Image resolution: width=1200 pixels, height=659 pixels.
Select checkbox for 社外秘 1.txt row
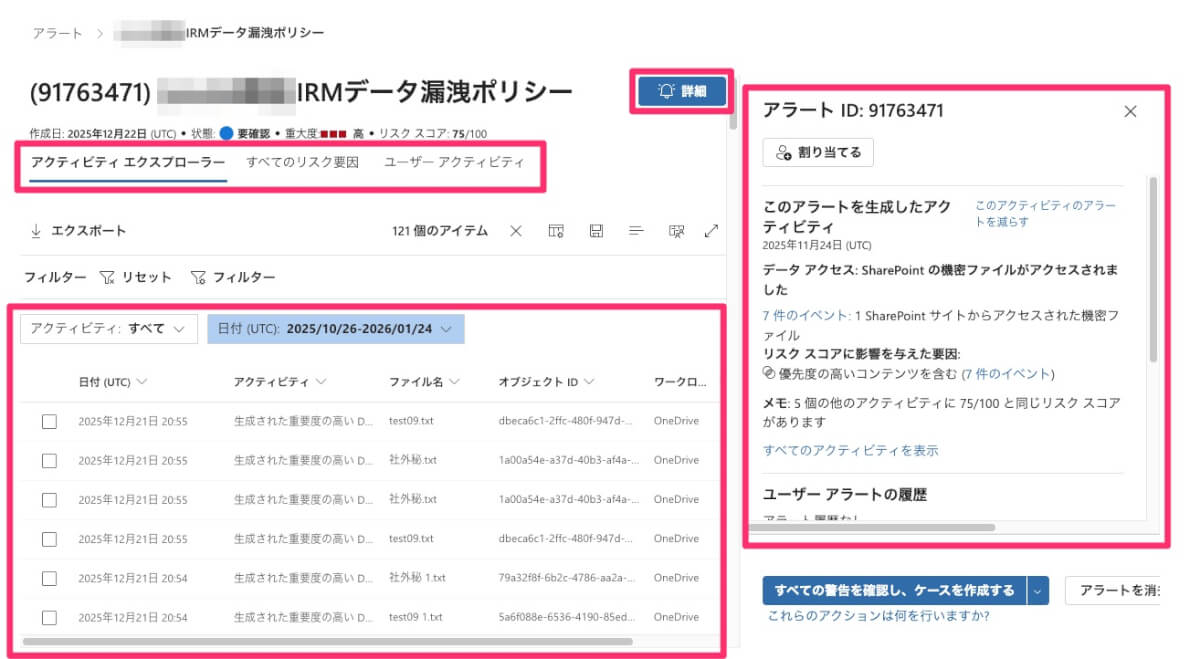pos(49,578)
